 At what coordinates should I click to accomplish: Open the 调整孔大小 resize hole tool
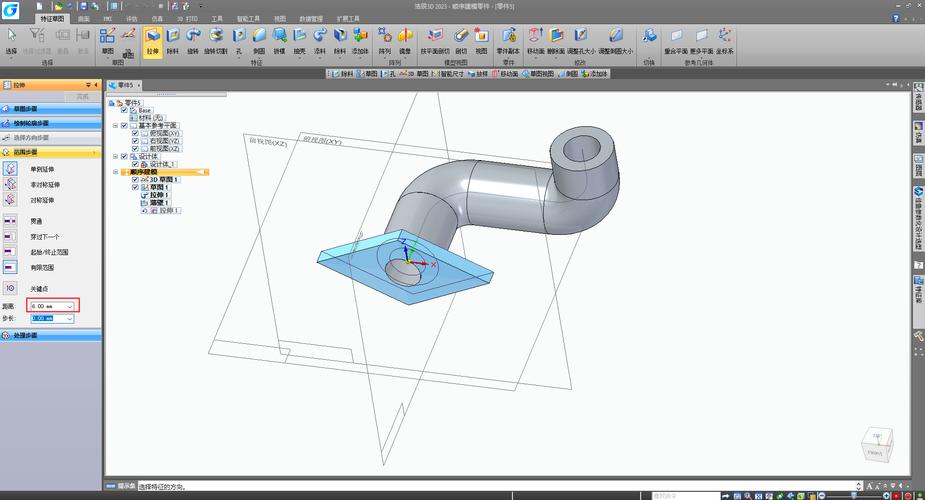click(581, 41)
